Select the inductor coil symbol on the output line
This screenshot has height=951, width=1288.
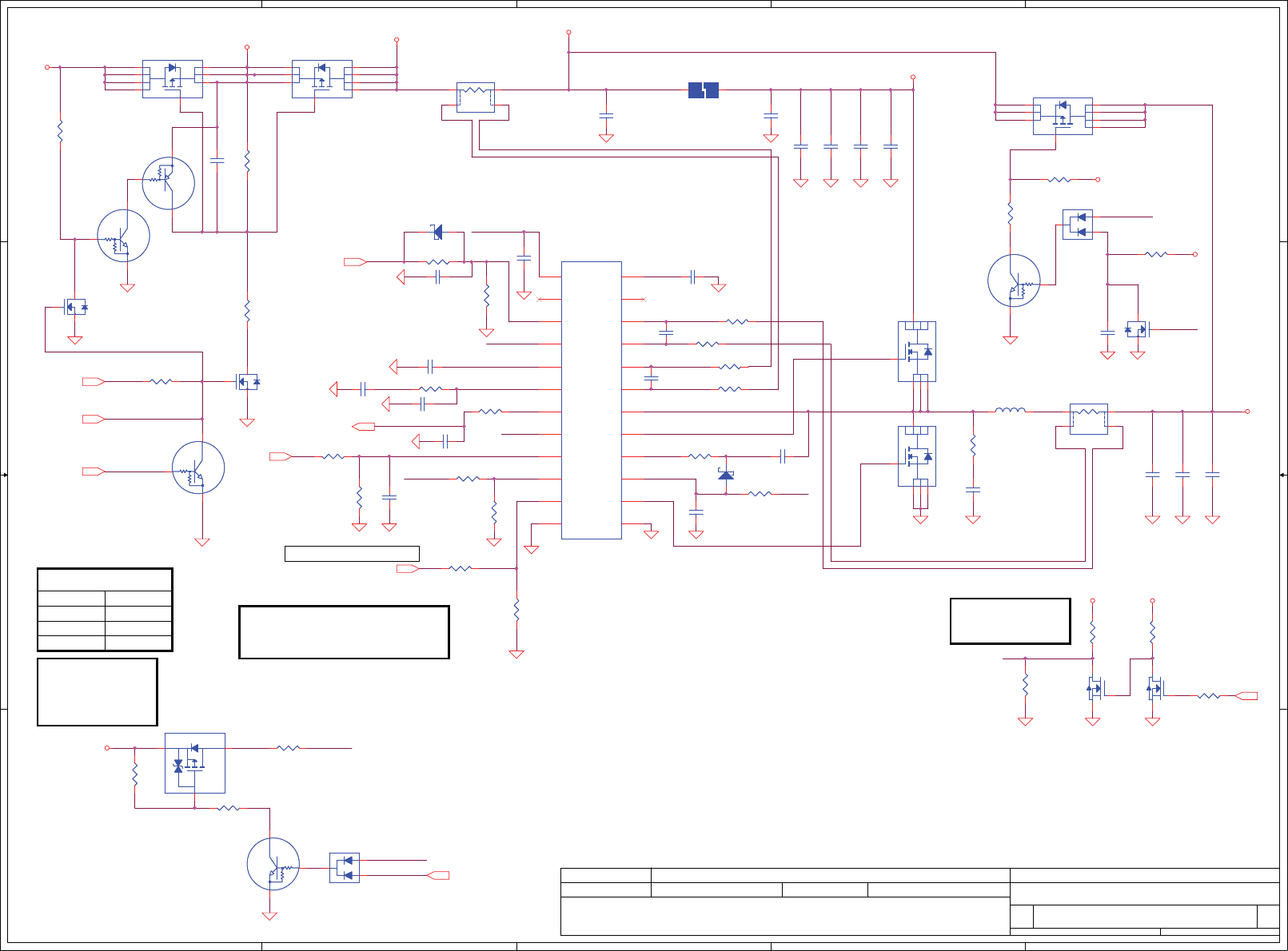(x=1011, y=411)
